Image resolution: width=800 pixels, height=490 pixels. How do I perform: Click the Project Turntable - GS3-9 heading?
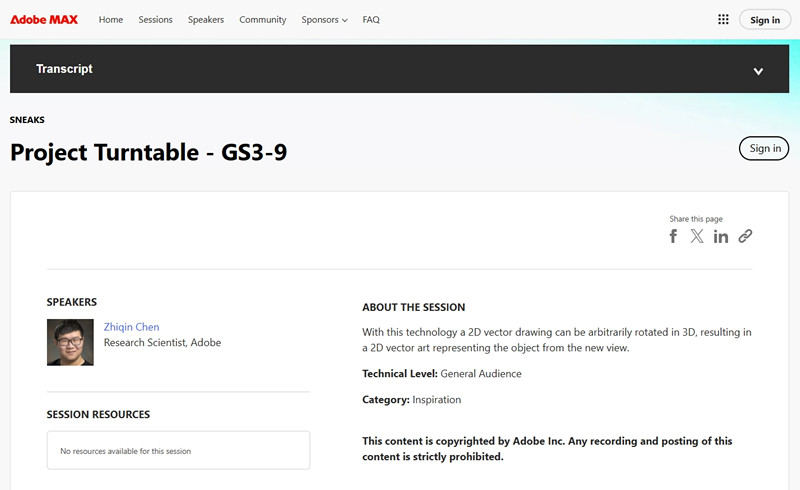coord(148,153)
